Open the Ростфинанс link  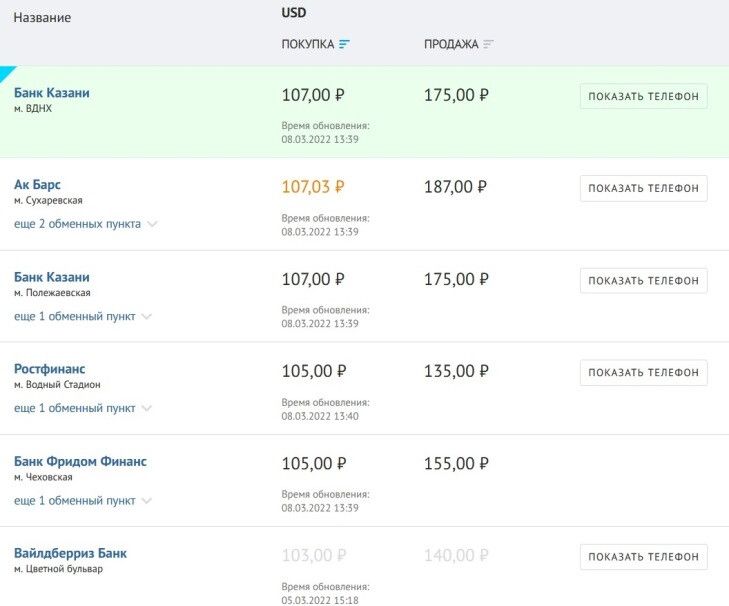coord(49,369)
